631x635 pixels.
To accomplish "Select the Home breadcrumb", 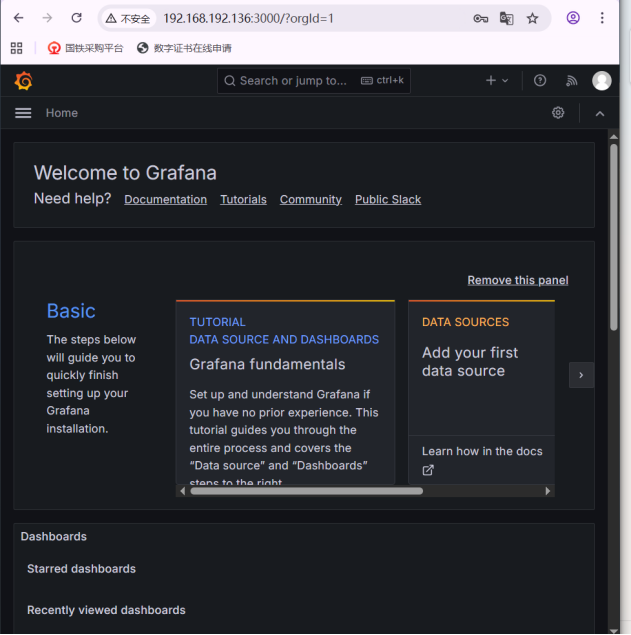I will 62,113.
